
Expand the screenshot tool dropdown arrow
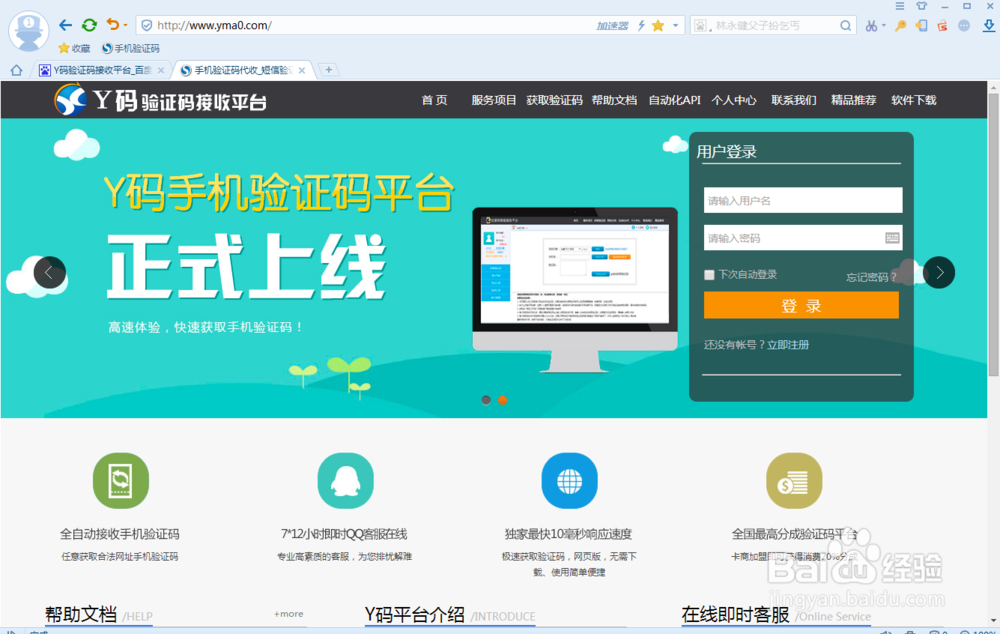tap(883, 25)
